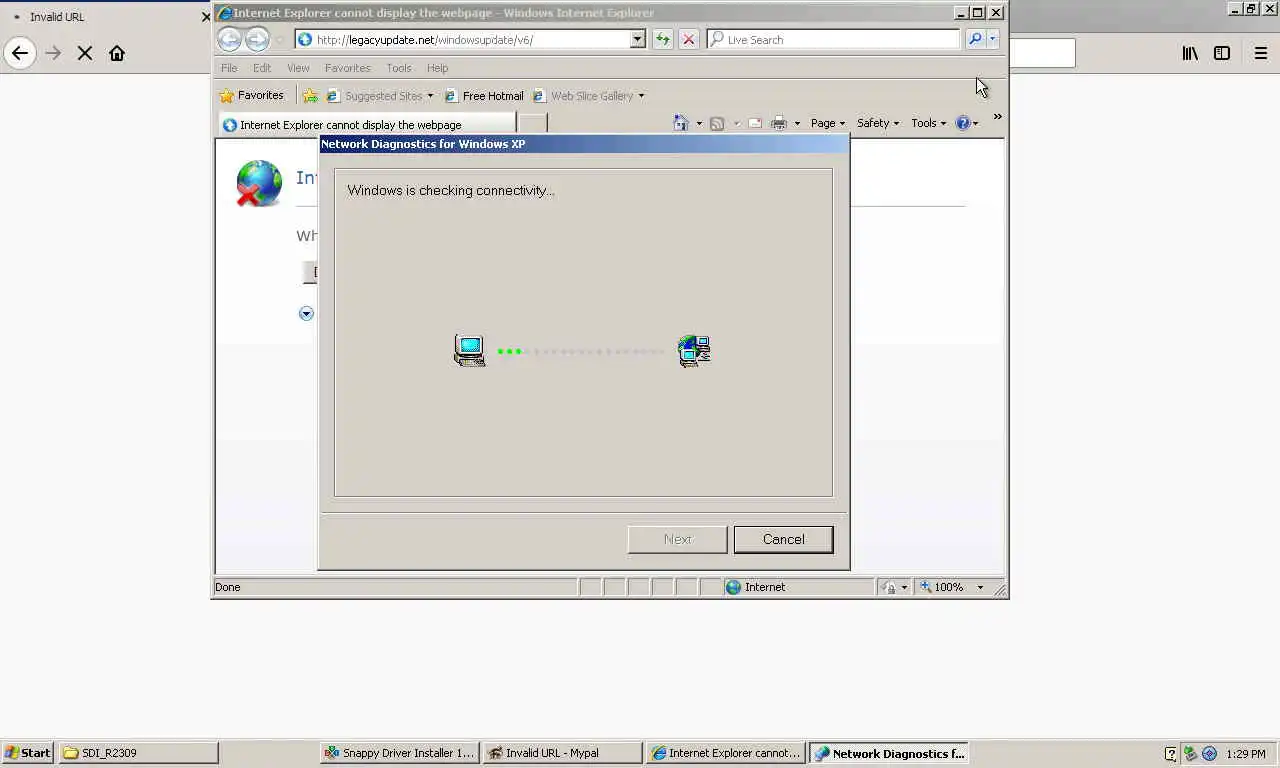1280x768 pixels.
Task: Expand the Web Slice Gallery dropdown
Action: tap(641, 96)
